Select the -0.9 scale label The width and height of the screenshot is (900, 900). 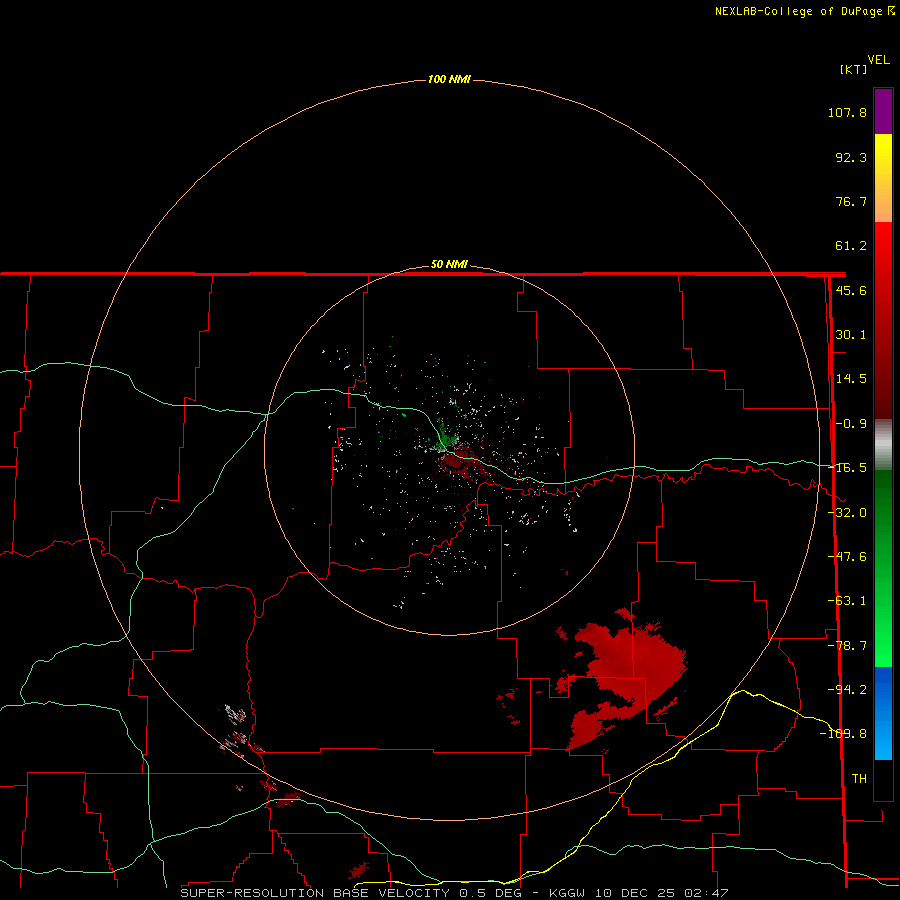tap(851, 424)
